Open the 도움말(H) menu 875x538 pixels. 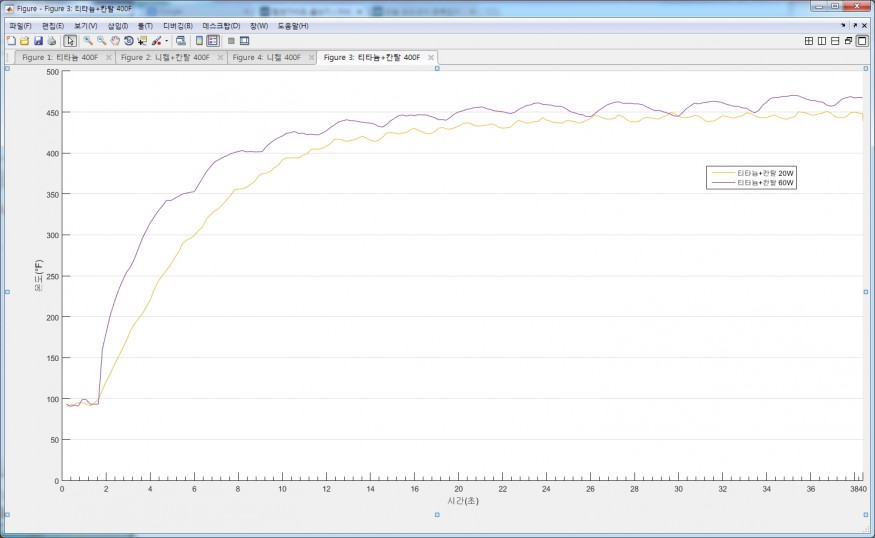293,26
